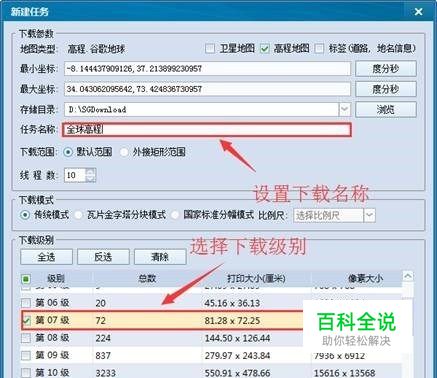Choose 国家标准分幅模式 radio option
Image resolution: width=437 pixels, height=378 pixels.
coord(175,215)
